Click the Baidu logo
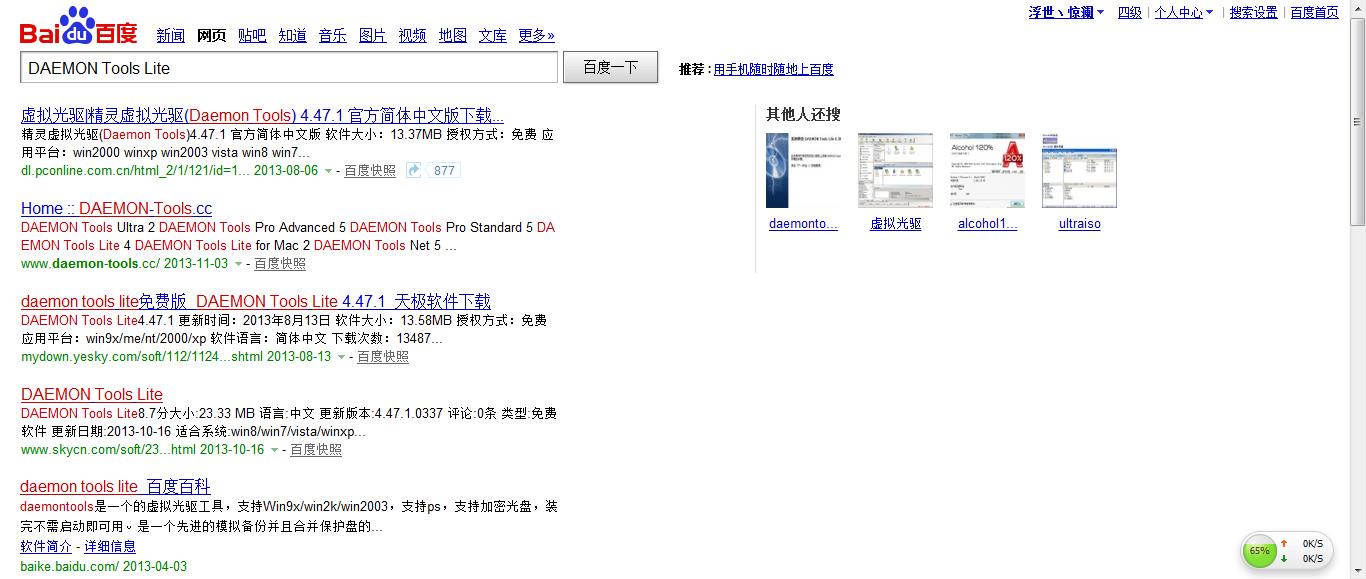This screenshot has height=579, width=1366. (79, 27)
